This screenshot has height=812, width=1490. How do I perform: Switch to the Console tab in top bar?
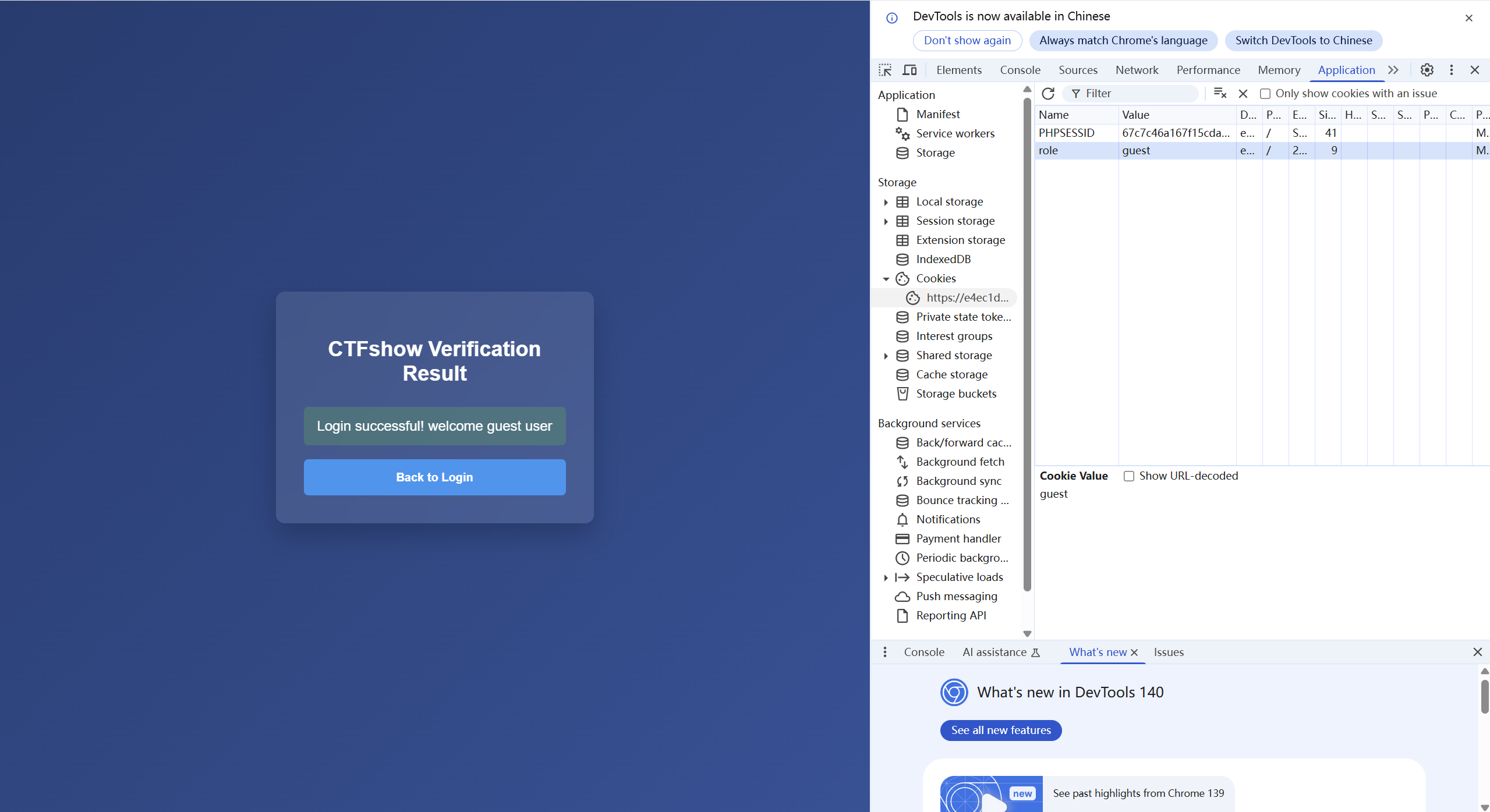point(1020,70)
